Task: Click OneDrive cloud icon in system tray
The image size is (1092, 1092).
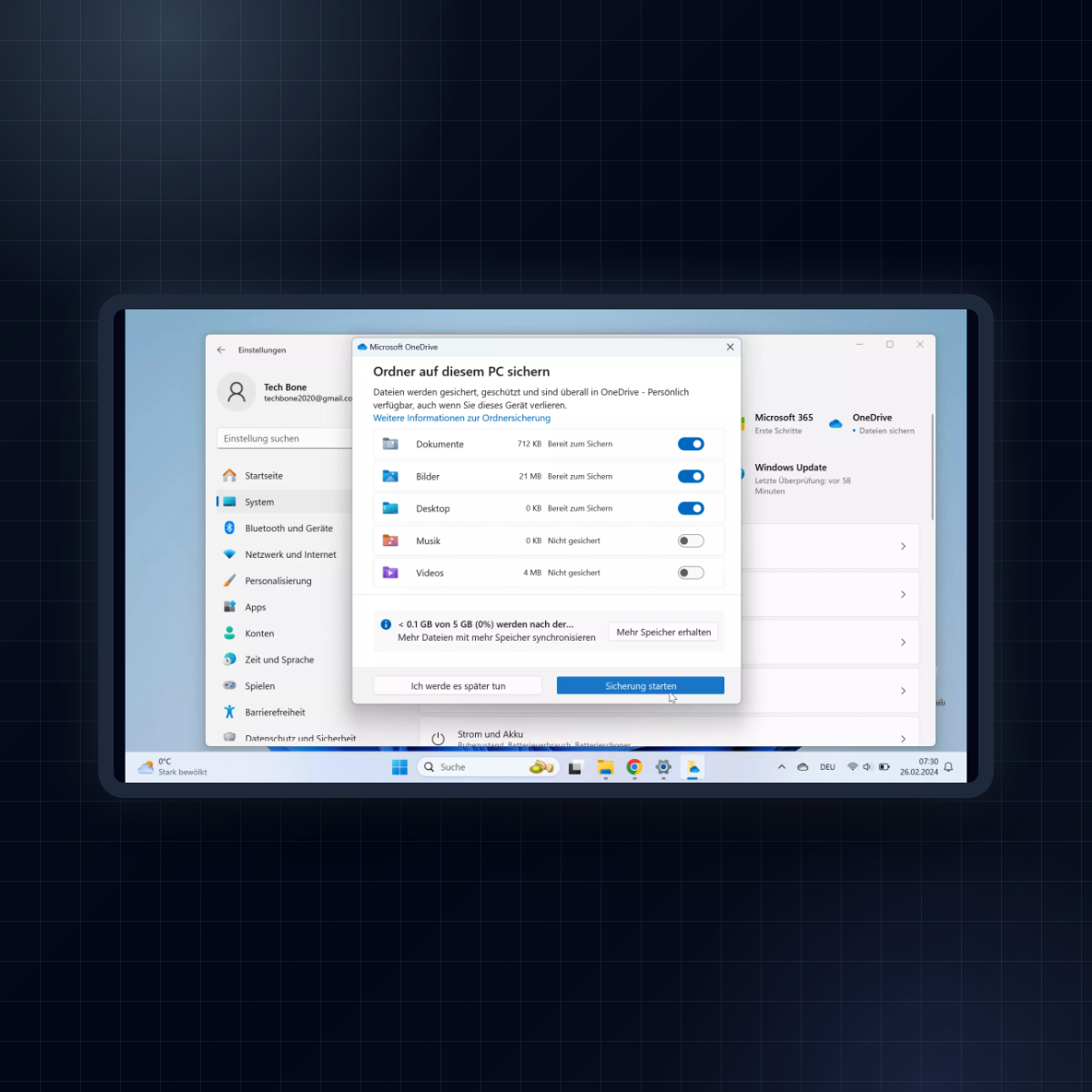Action: (x=803, y=767)
